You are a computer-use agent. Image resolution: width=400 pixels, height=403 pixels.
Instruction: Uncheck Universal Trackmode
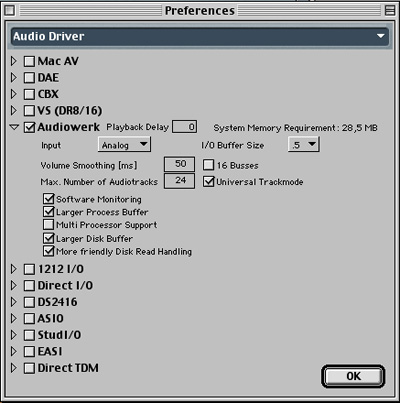(208, 181)
